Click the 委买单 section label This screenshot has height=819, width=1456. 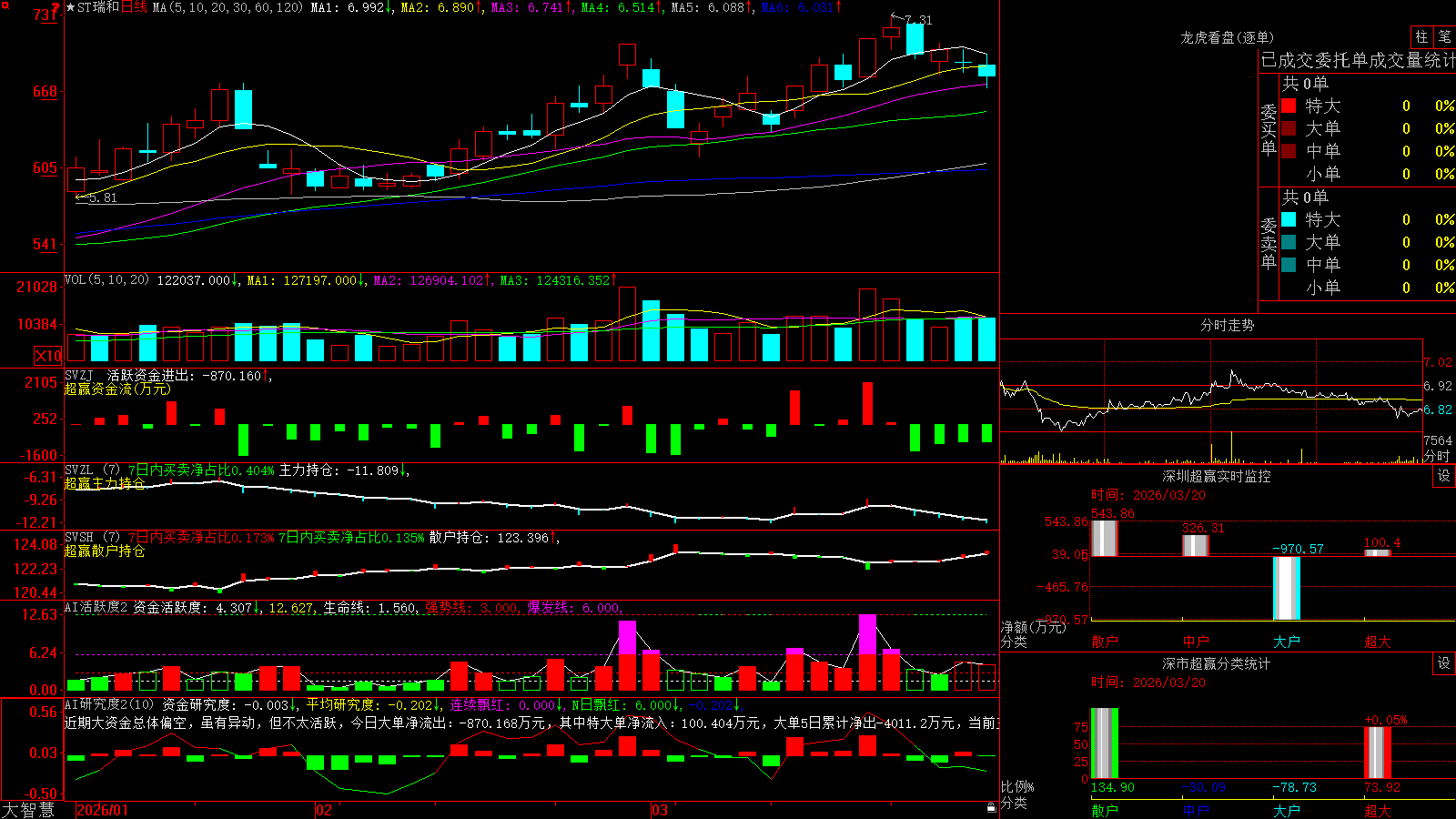coord(1269,129)
